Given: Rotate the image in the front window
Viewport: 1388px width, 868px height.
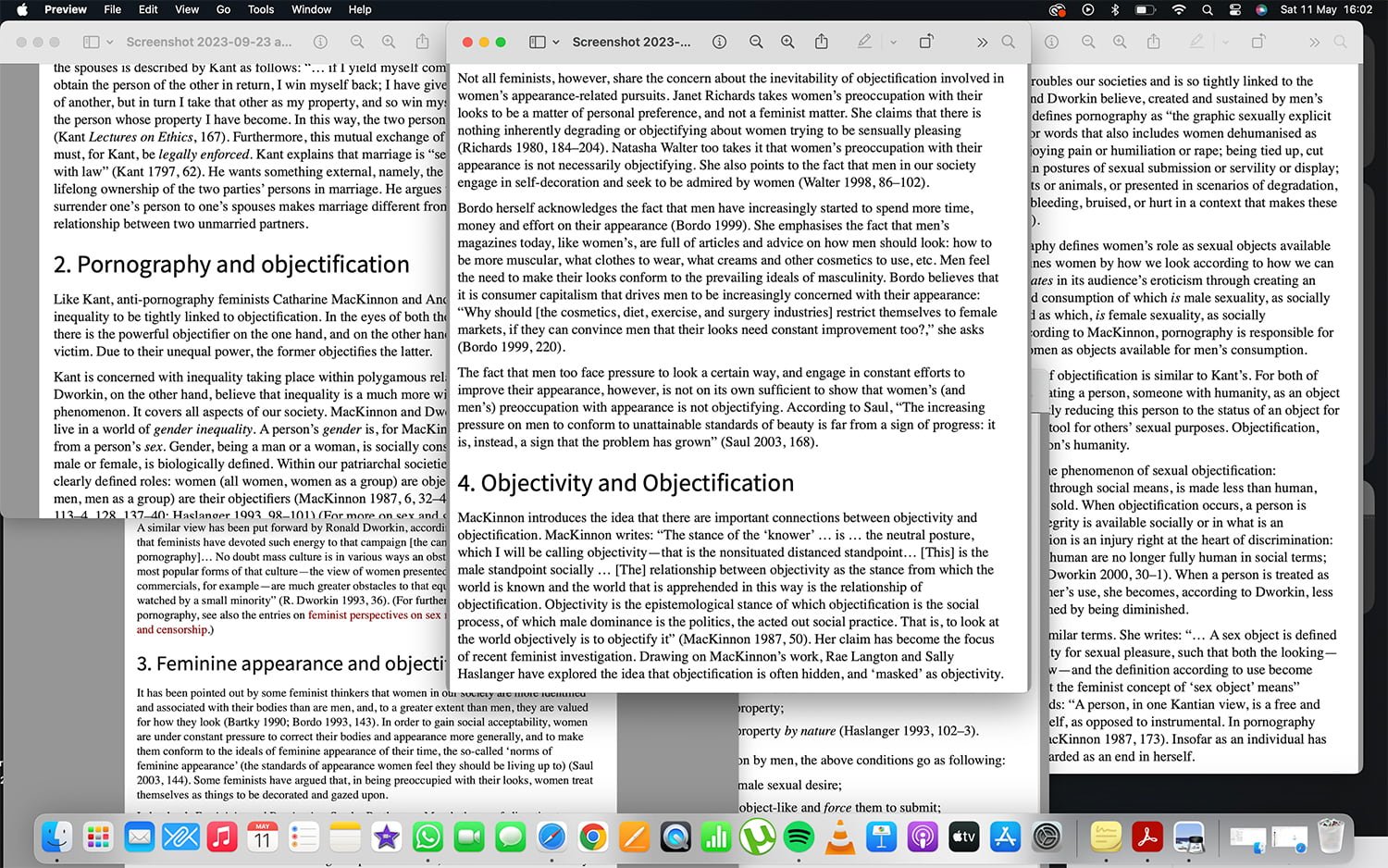Looking at the screenshot, I should pos(925,42).
